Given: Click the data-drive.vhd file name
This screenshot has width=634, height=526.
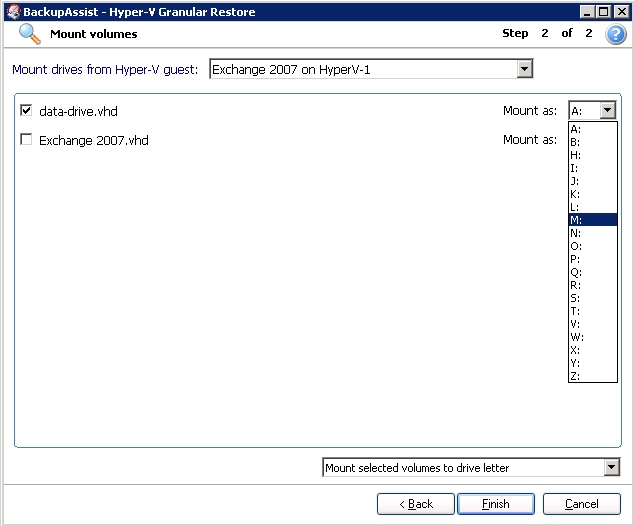Looking at the screenshot, I should [78, 111].
